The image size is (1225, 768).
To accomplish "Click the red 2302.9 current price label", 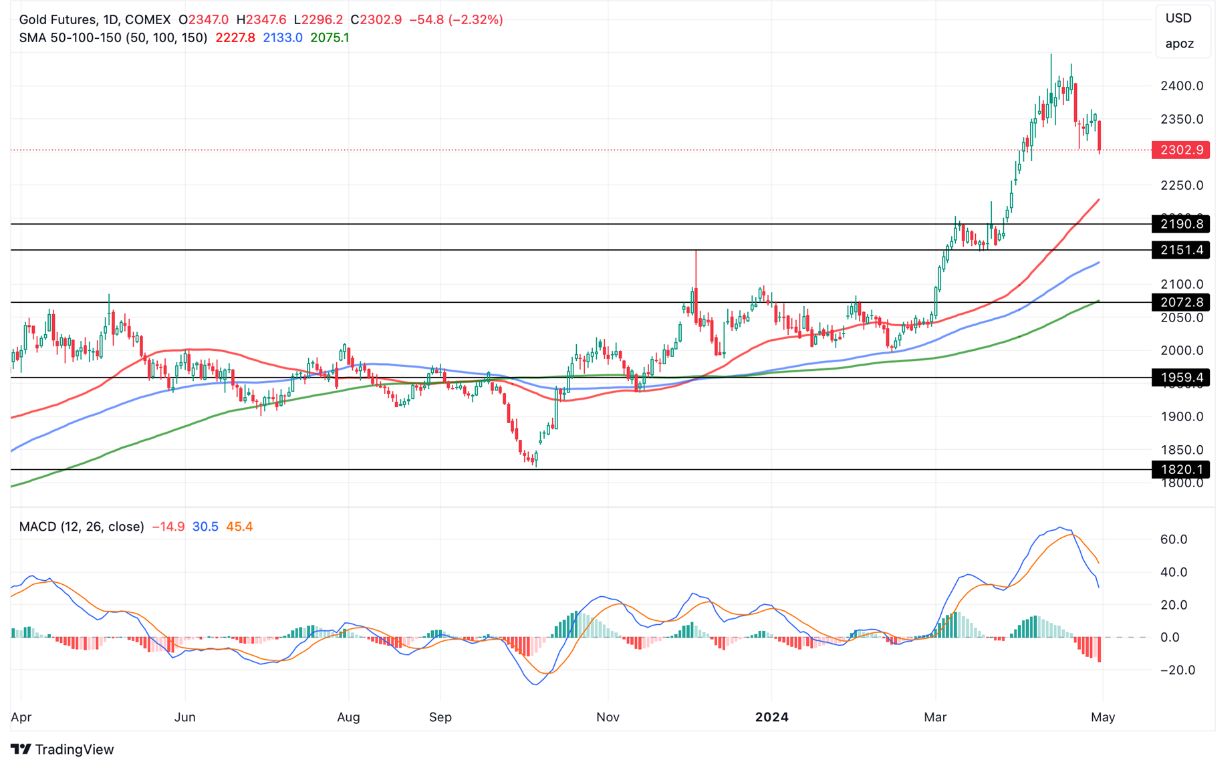I will (x=1180, y=148).
